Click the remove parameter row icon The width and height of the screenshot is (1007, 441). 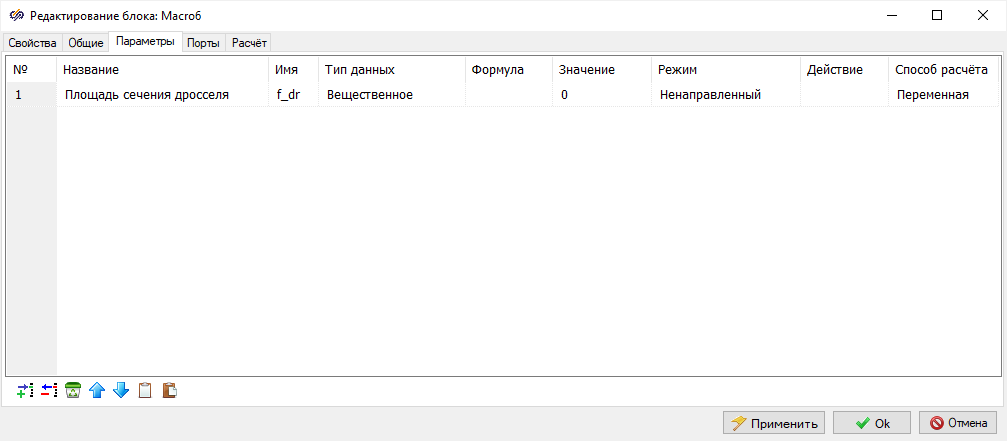pyautogui.click(x=49, y=391)
